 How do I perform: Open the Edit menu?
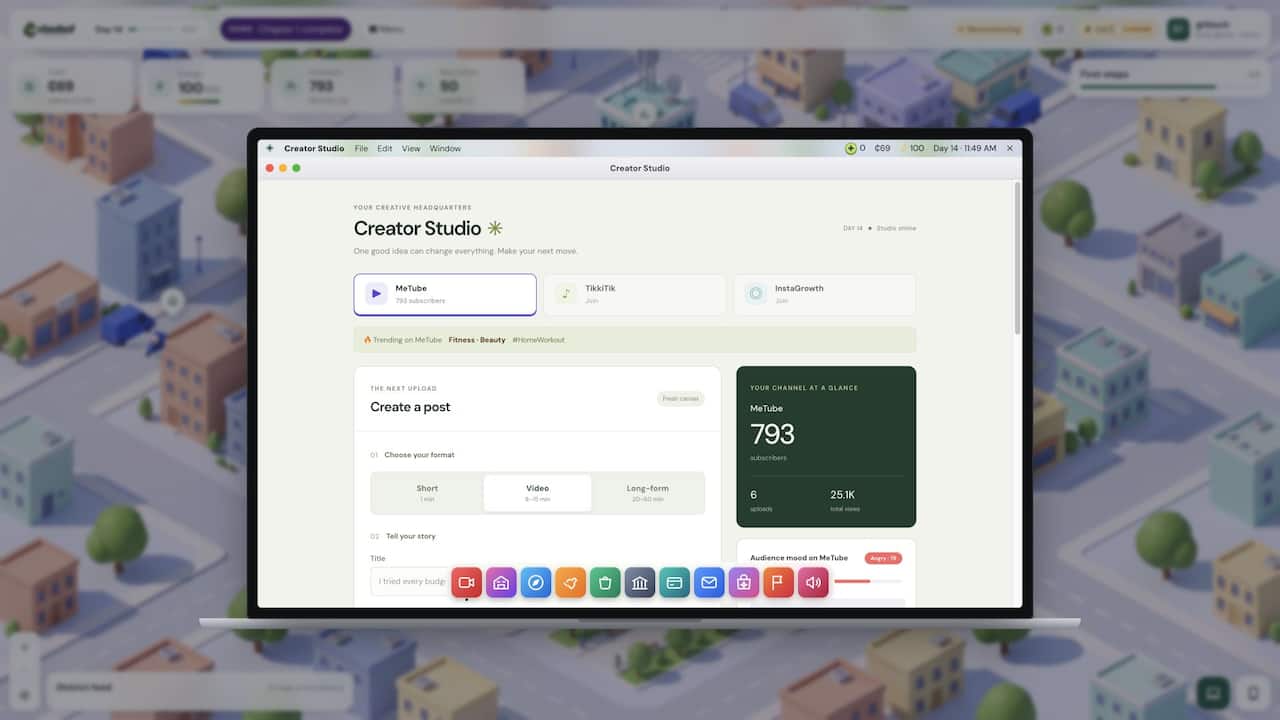tap(385, 148)
